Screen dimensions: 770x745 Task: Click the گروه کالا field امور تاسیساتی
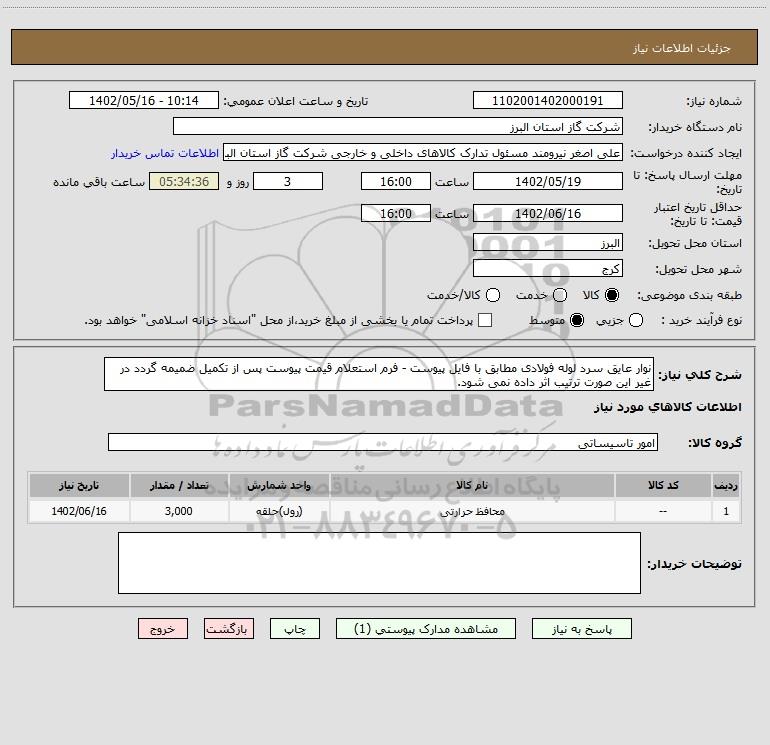pos(383,442)
